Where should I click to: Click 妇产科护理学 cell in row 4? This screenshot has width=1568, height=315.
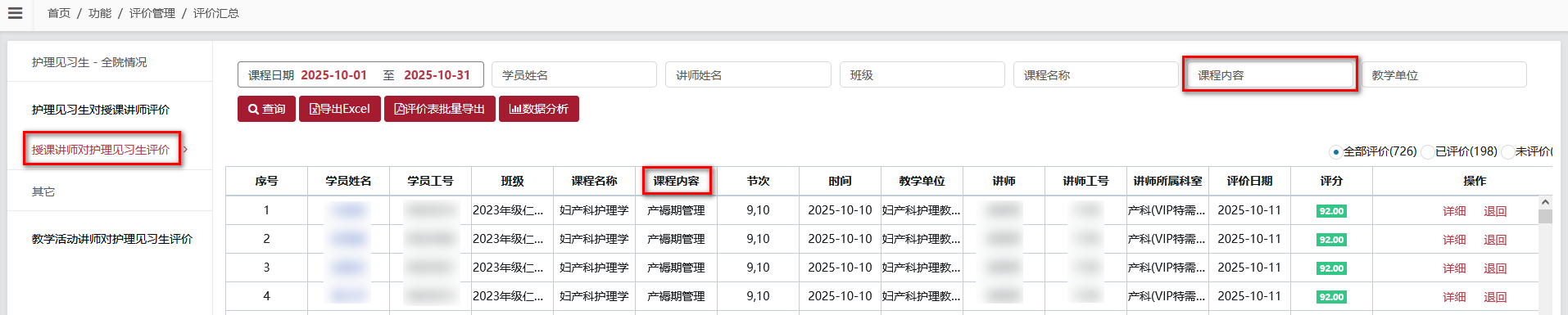[x=594, y=296]
